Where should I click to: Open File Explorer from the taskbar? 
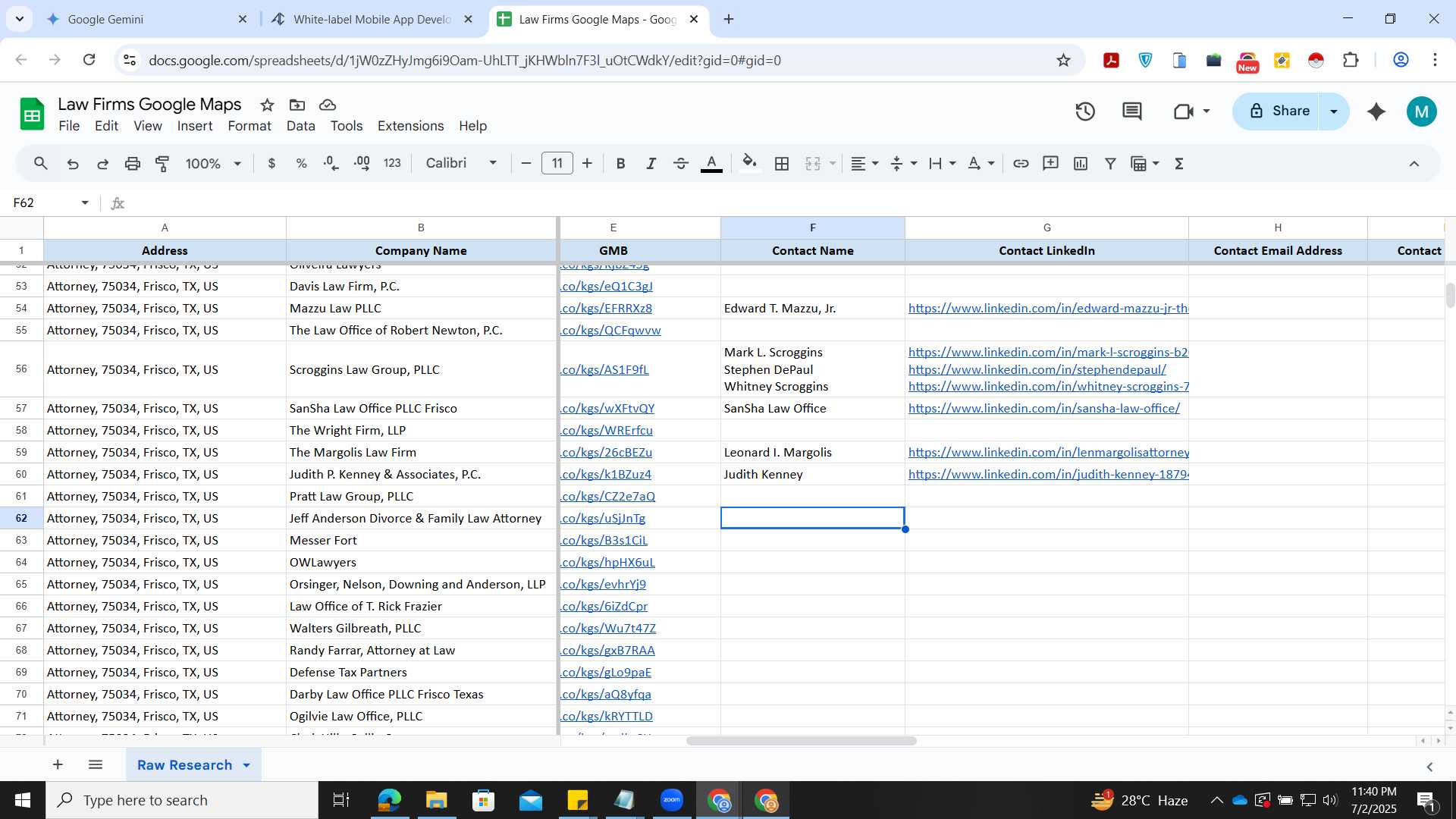click(436, 800)
